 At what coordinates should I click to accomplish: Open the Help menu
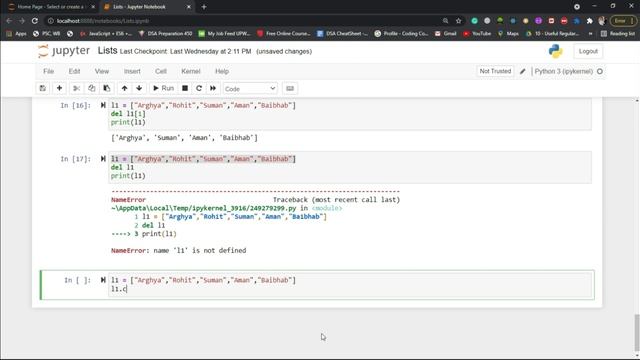click(222, 71)
